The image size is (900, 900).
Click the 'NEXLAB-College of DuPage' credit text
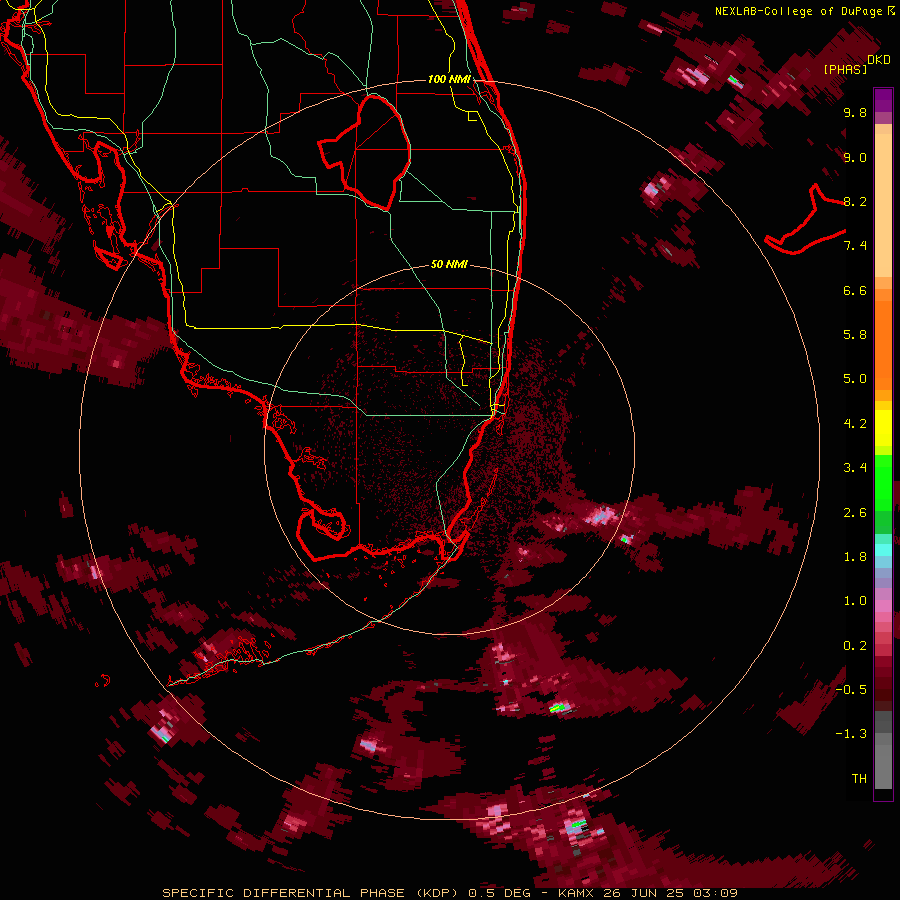[800, 11]
